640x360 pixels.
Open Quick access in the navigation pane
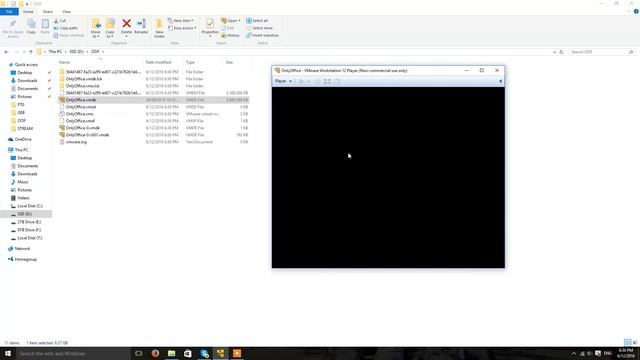tap(26, 64)
